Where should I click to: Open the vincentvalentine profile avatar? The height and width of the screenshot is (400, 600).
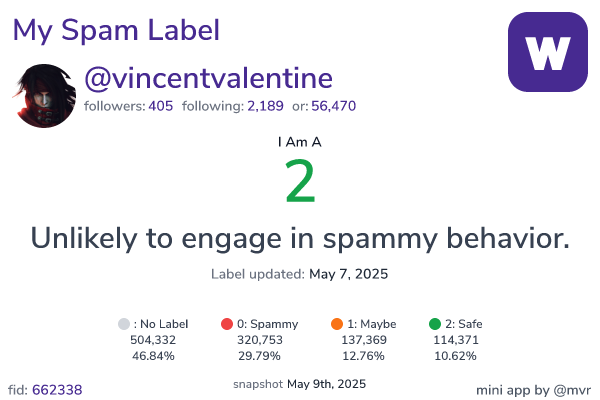click(44, 96)
